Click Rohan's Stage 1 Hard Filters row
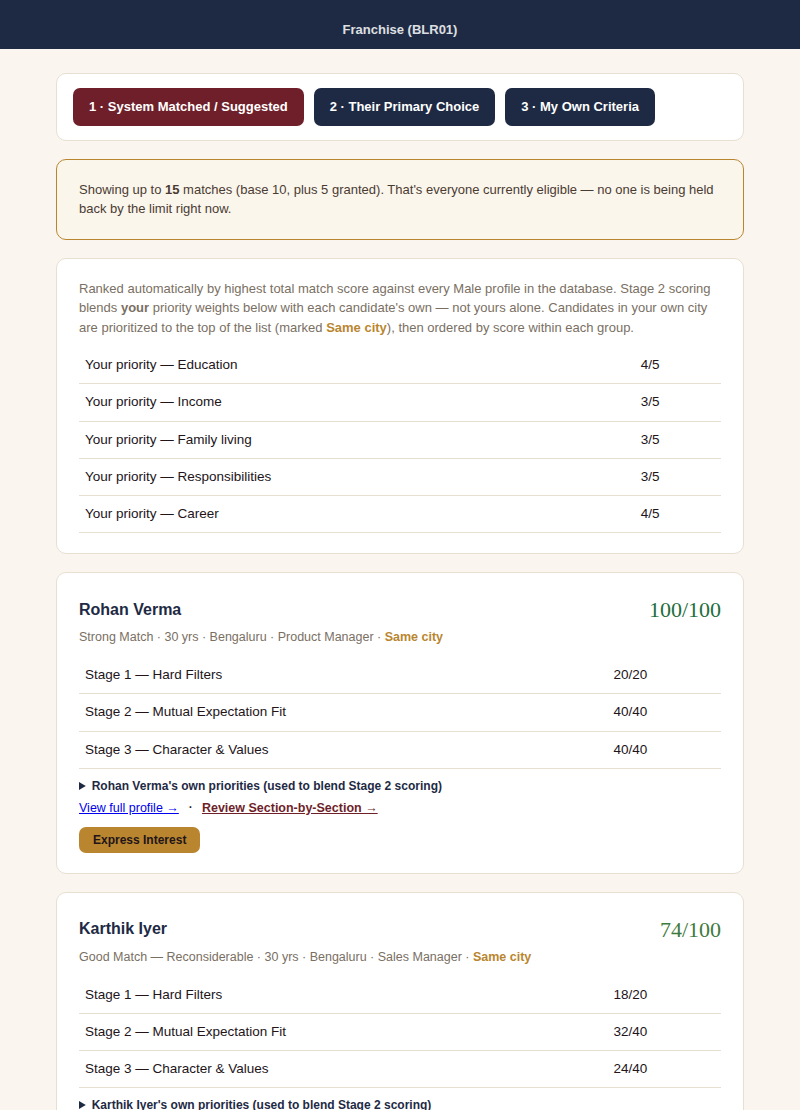This screenshot has width=800, height=1110. click(400, 675)
